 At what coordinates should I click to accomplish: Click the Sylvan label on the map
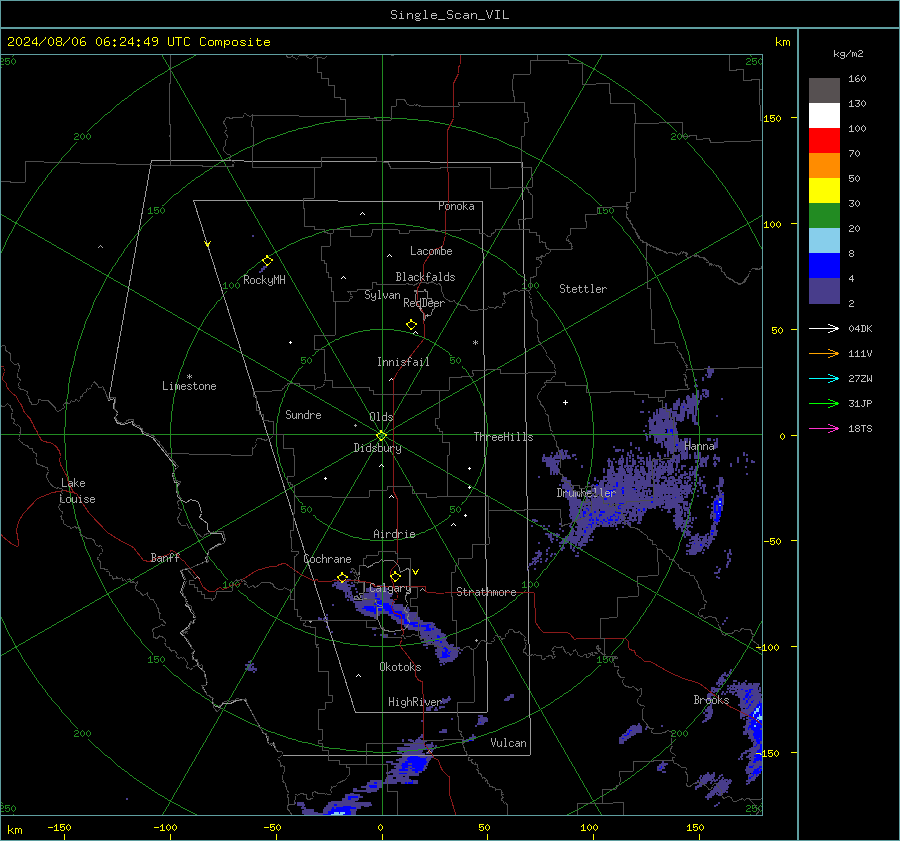pos(382,295)
